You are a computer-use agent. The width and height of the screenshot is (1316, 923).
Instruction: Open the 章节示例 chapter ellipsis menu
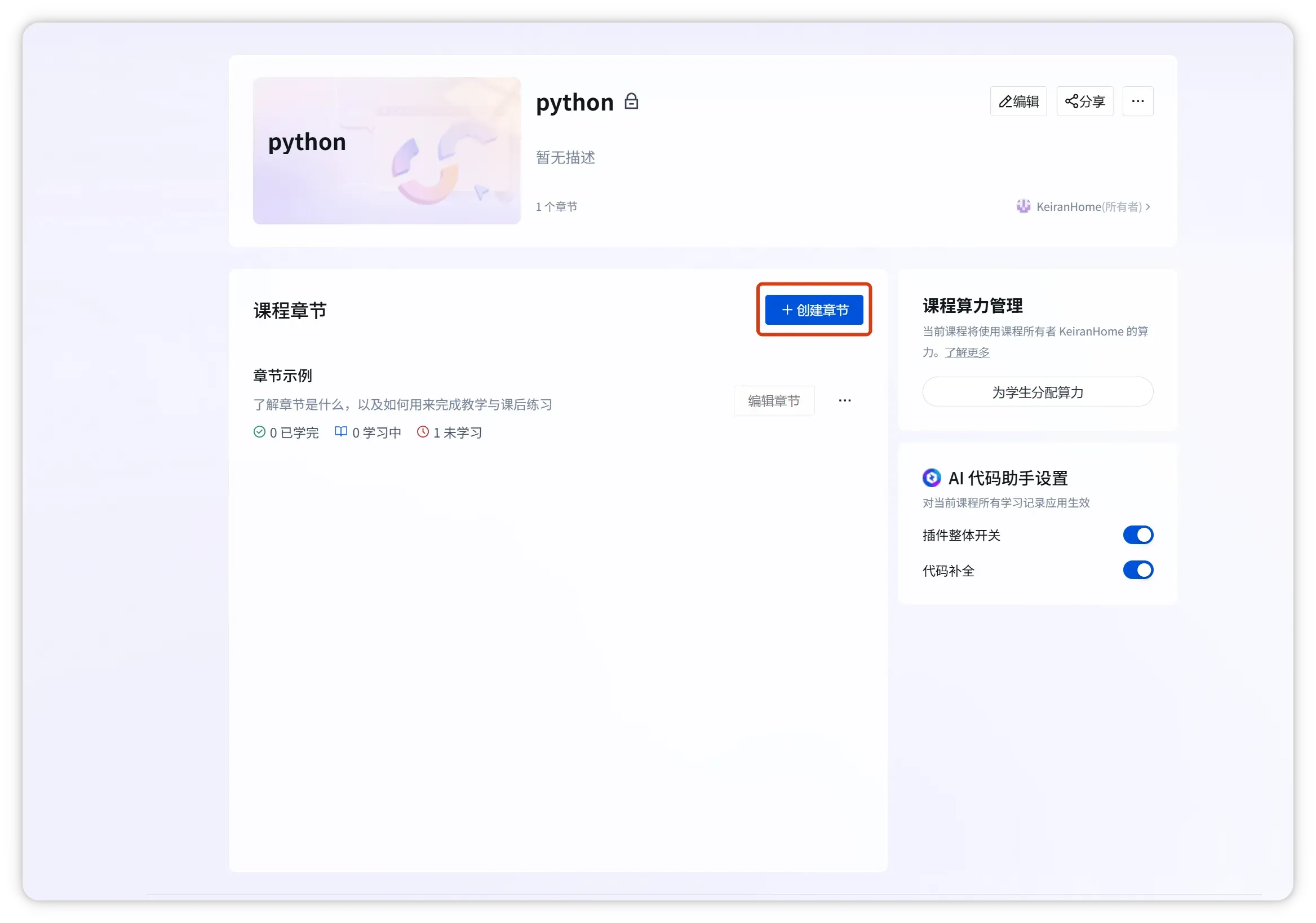tap(844, 401)
